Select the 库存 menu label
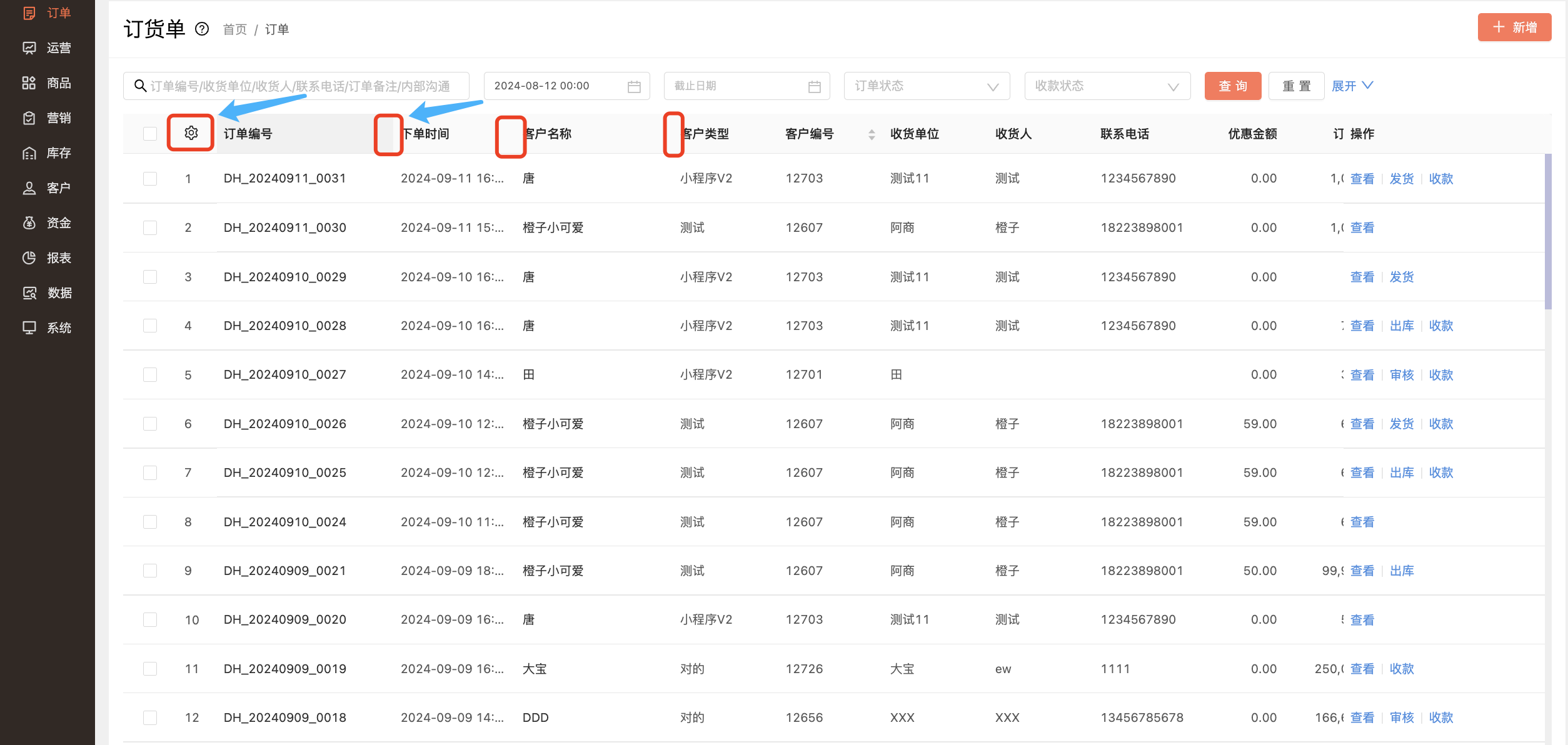 coord(59,153)
